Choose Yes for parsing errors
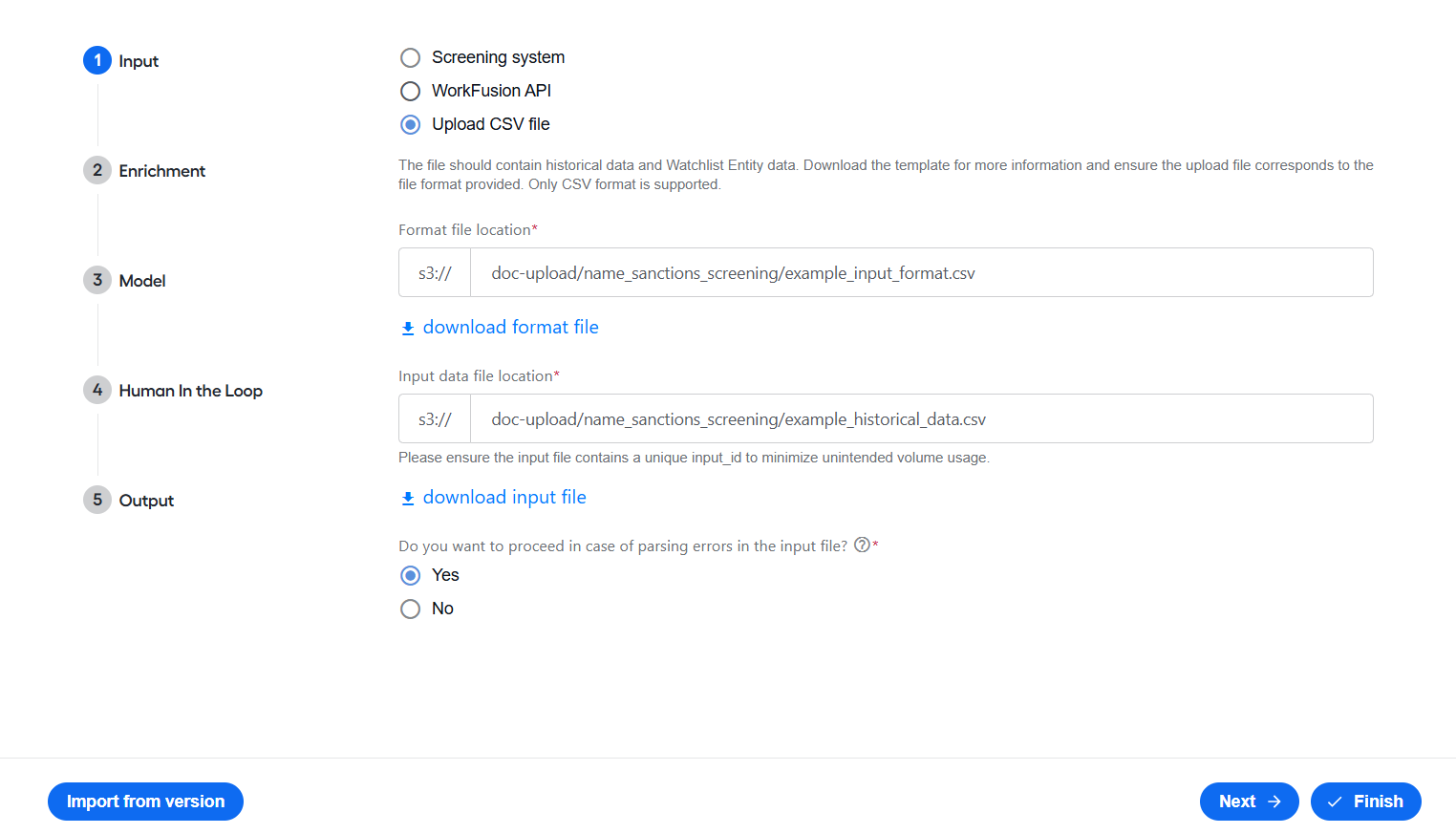Viewport: 1456px width, 834px height. pos(410,575)
